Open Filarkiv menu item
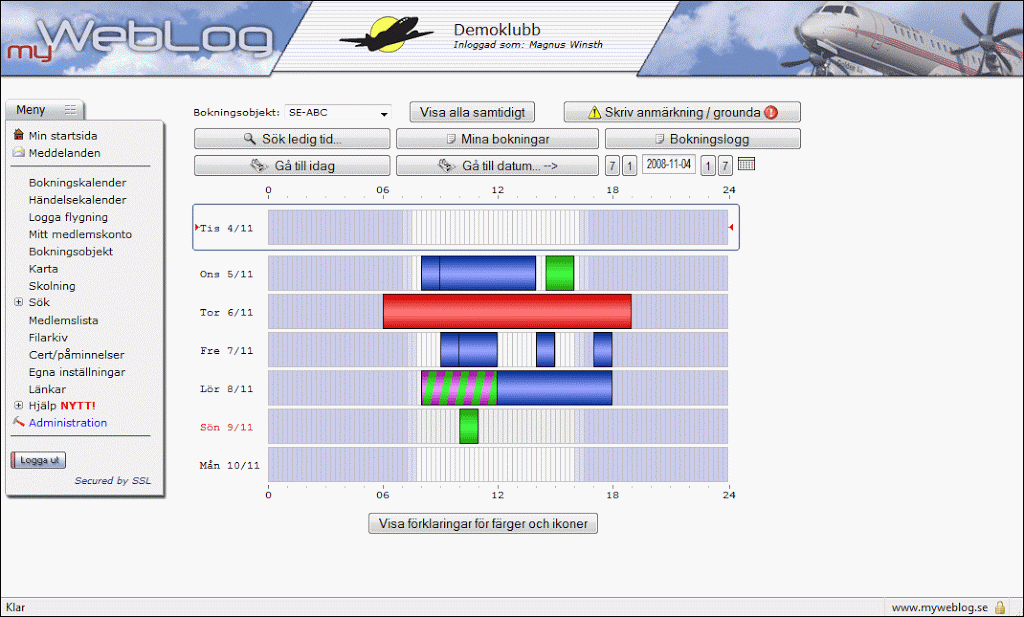Screen dimensions: 1024x617 coord(48,338)
